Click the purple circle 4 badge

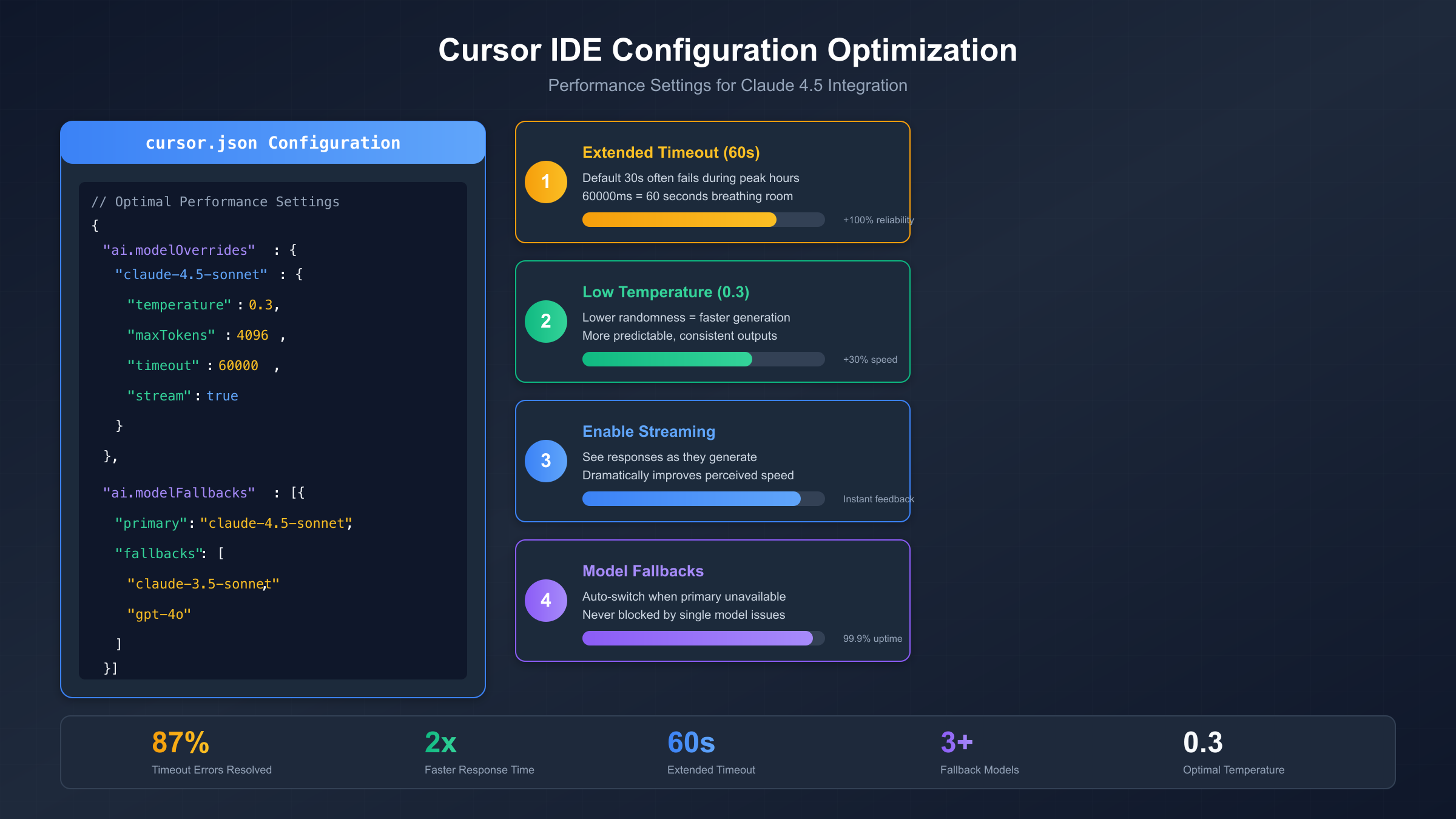545,600
